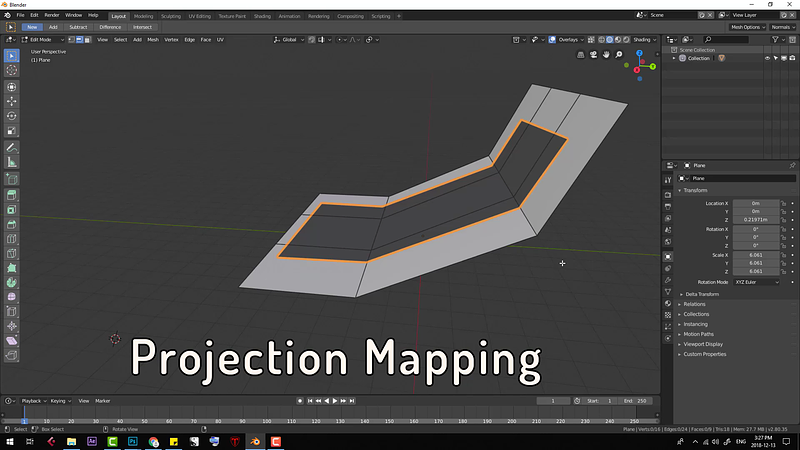
Task: Open the Render properties tab icon
Action: coord(668,194)
